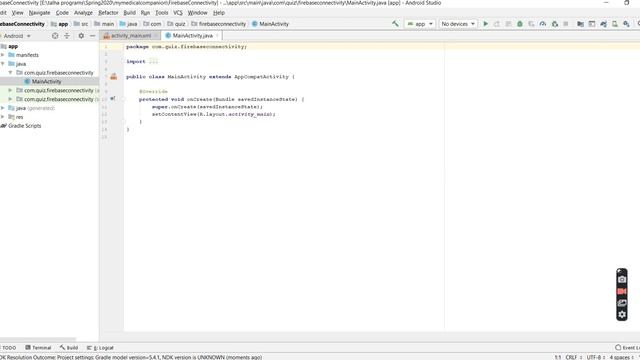The image size is (640, 360).
Task: Open the AVD Manager device icon
Action: [x=615, y=24]
